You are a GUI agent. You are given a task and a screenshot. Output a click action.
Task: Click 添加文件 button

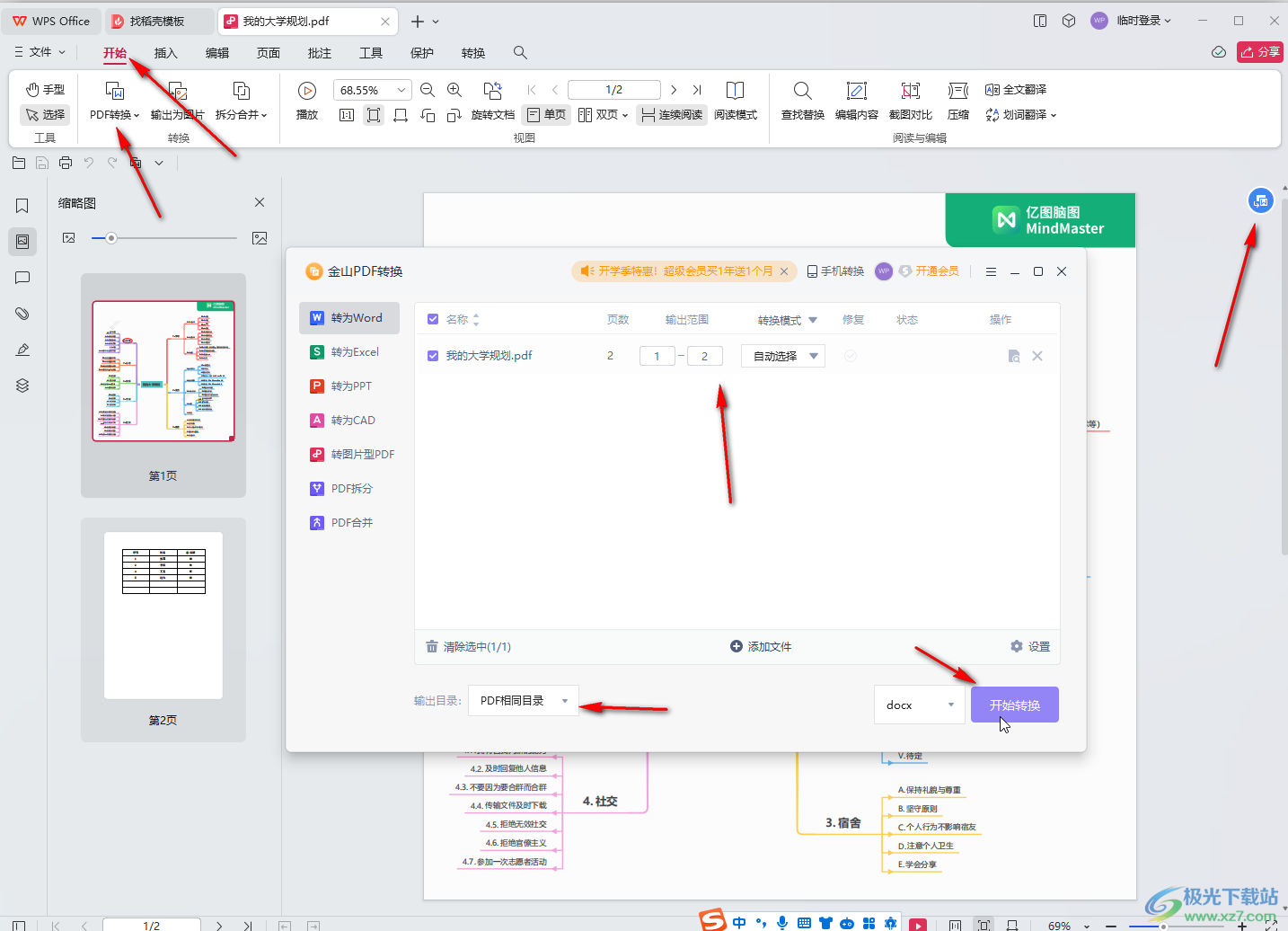[x=761, y=646]
